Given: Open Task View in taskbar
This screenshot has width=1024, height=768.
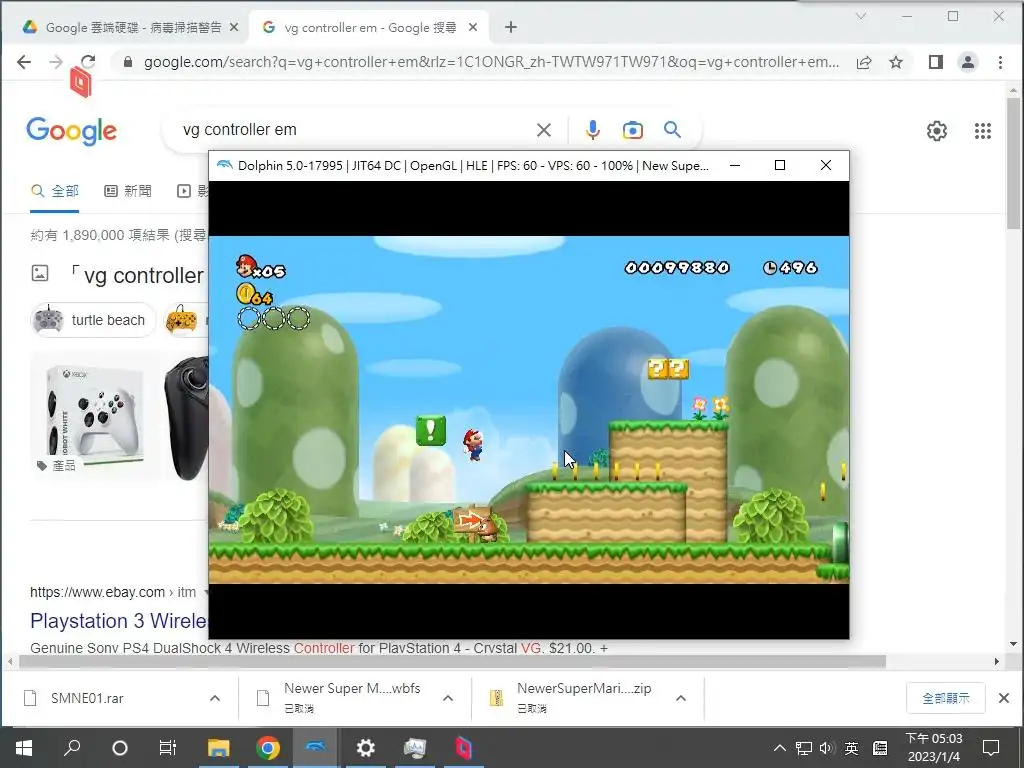Looking at the screenshot, I should coord(168,748).
